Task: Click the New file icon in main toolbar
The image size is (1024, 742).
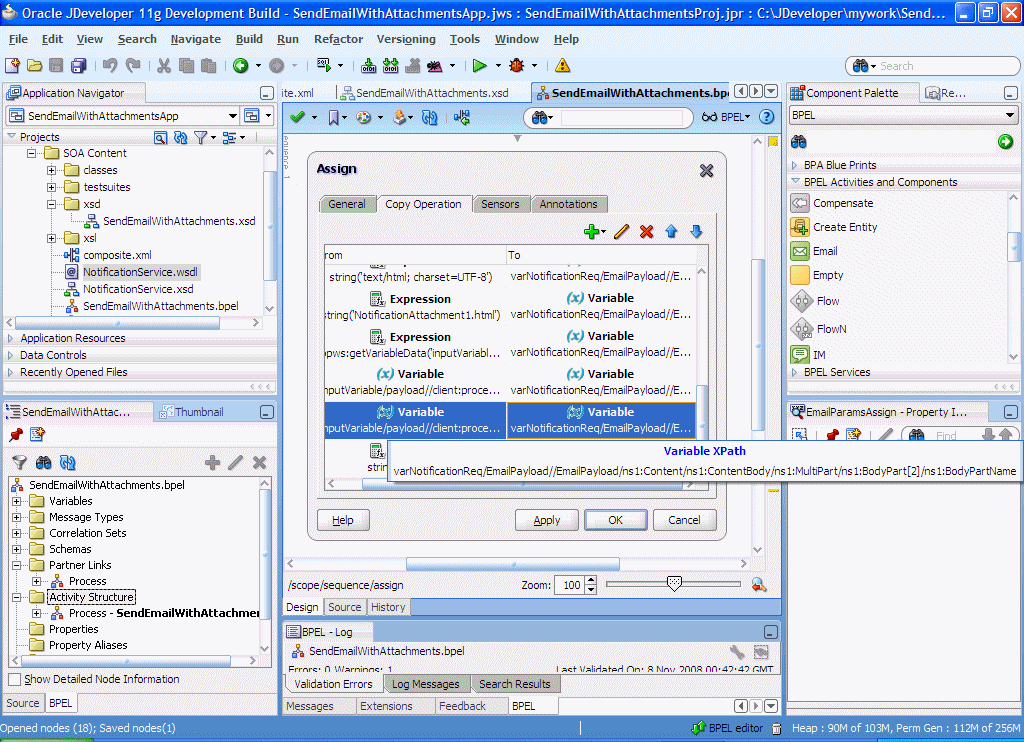Action: click(12, 65)
